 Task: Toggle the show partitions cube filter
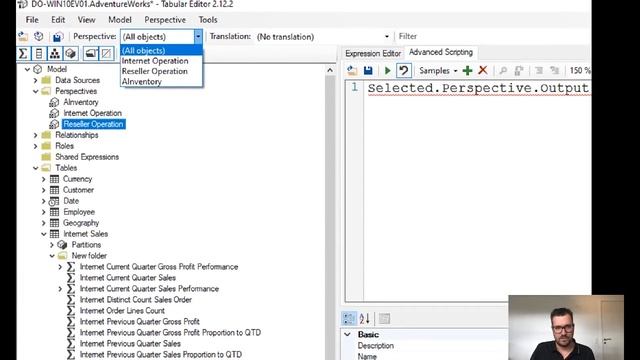(x=70, y=53)
